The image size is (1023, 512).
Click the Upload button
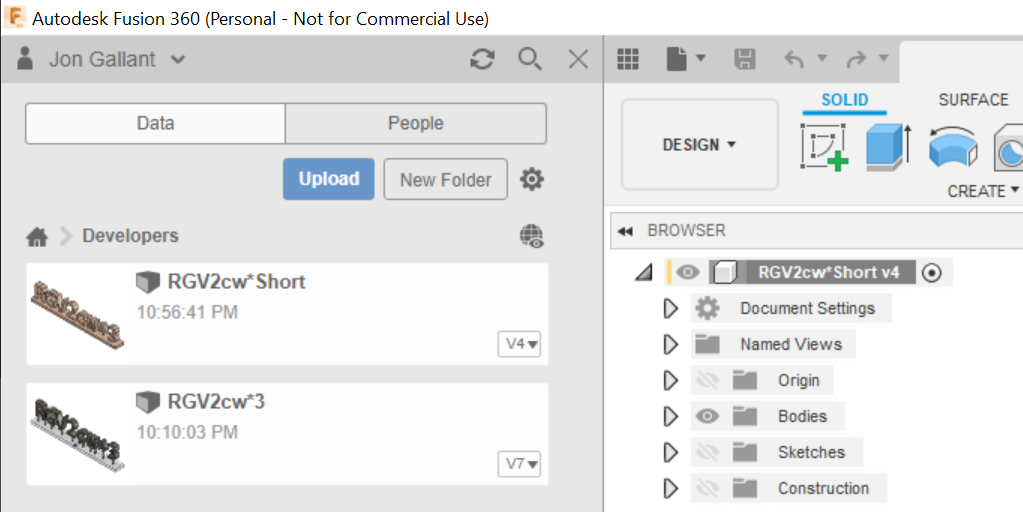click(328, 180)
